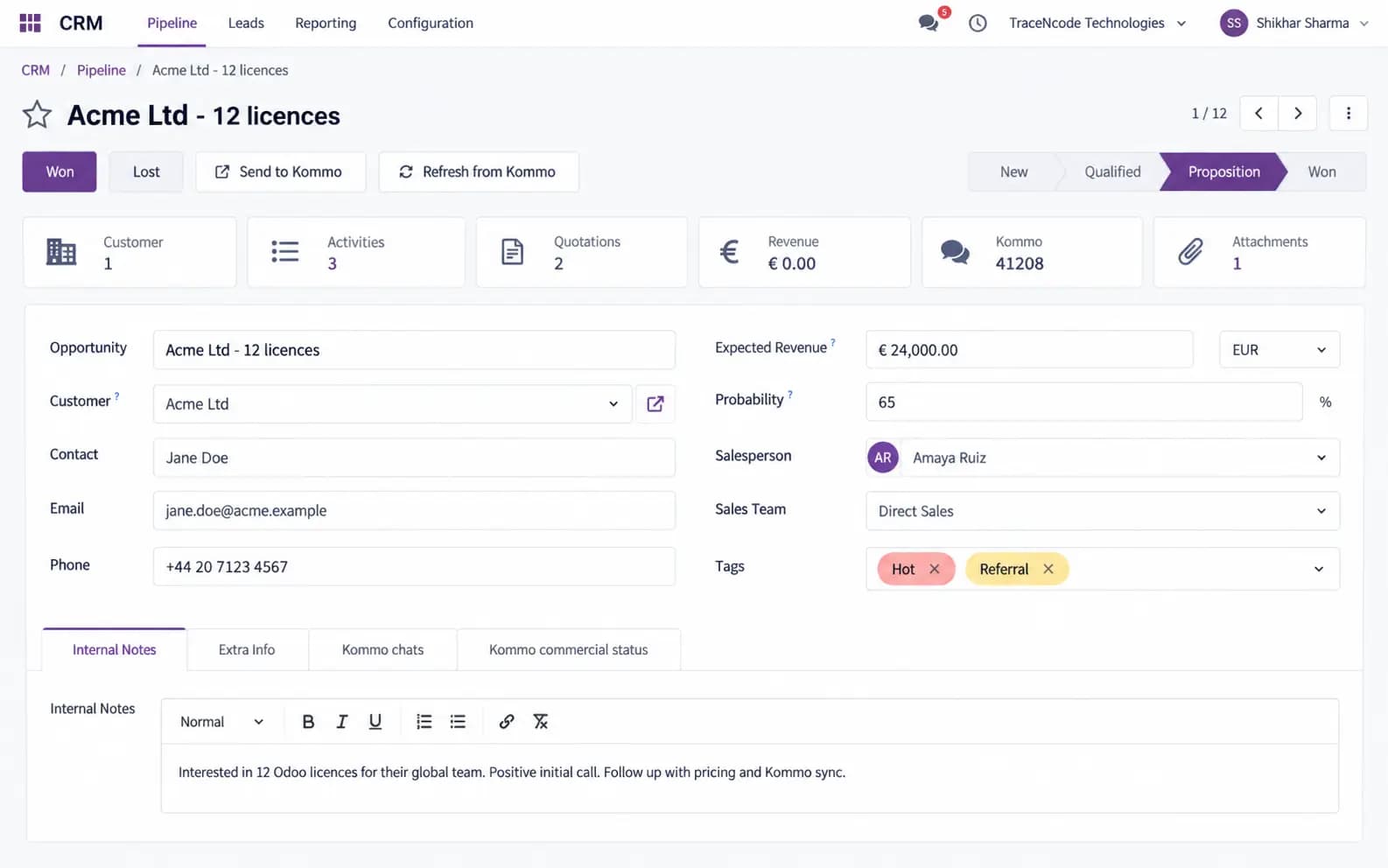Image resolution: width=1388 pixels, height=868 pixels.
Task: Open the Attachments stat card
Action: coord(1259,252)
